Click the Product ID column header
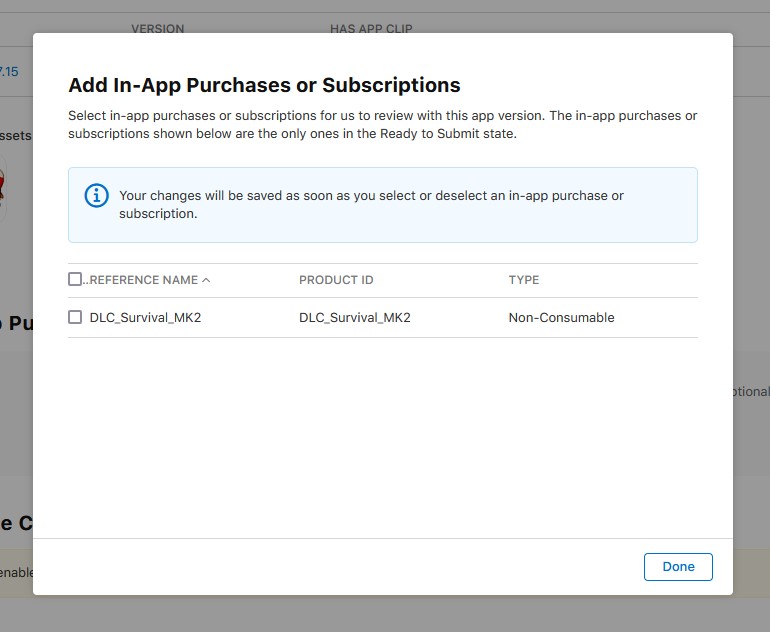Screen dimensions: 770x632 click(x=336, y=280)
